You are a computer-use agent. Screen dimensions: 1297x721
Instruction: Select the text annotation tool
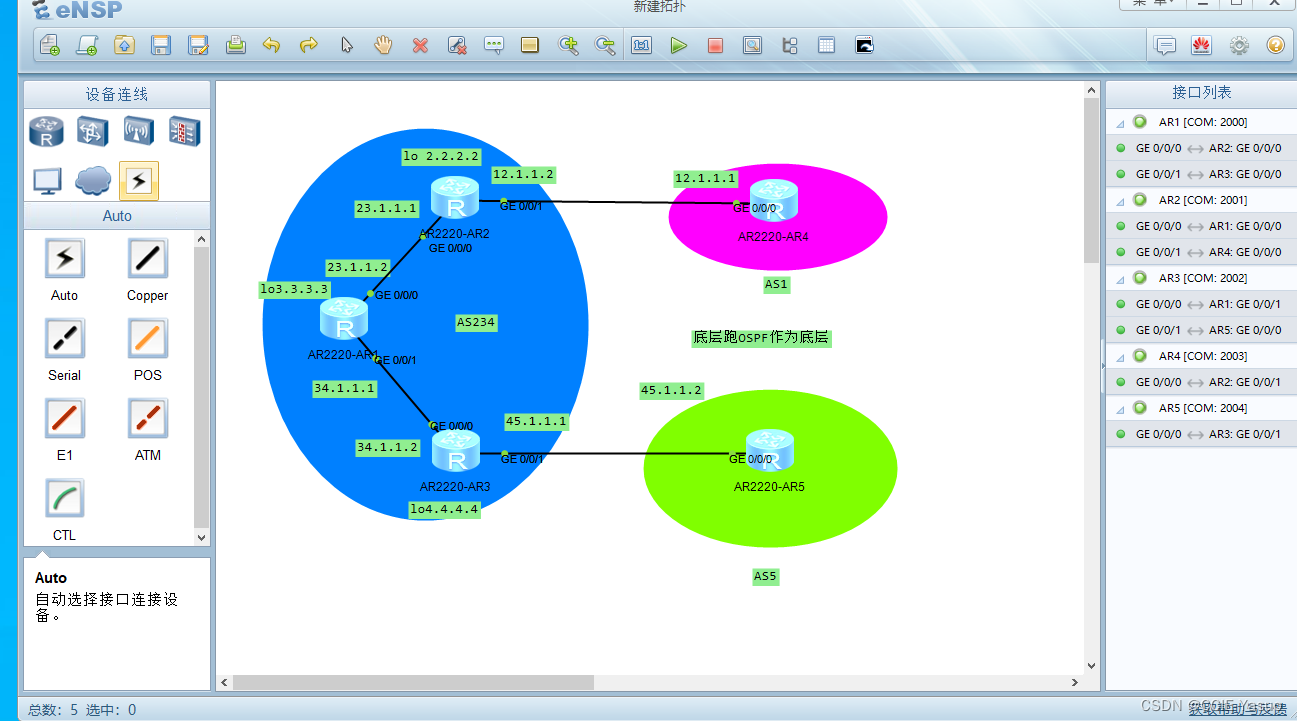tap(494, 45)
